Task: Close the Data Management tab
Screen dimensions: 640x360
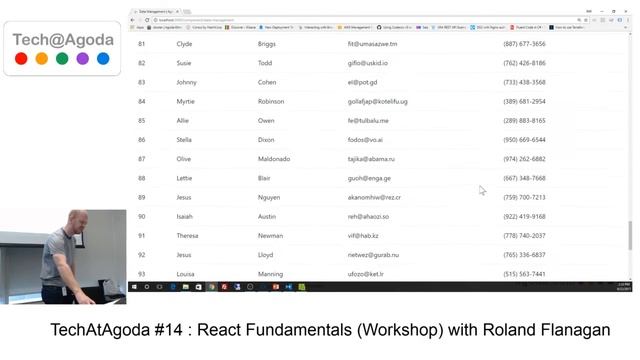Action: coord(178,11)
